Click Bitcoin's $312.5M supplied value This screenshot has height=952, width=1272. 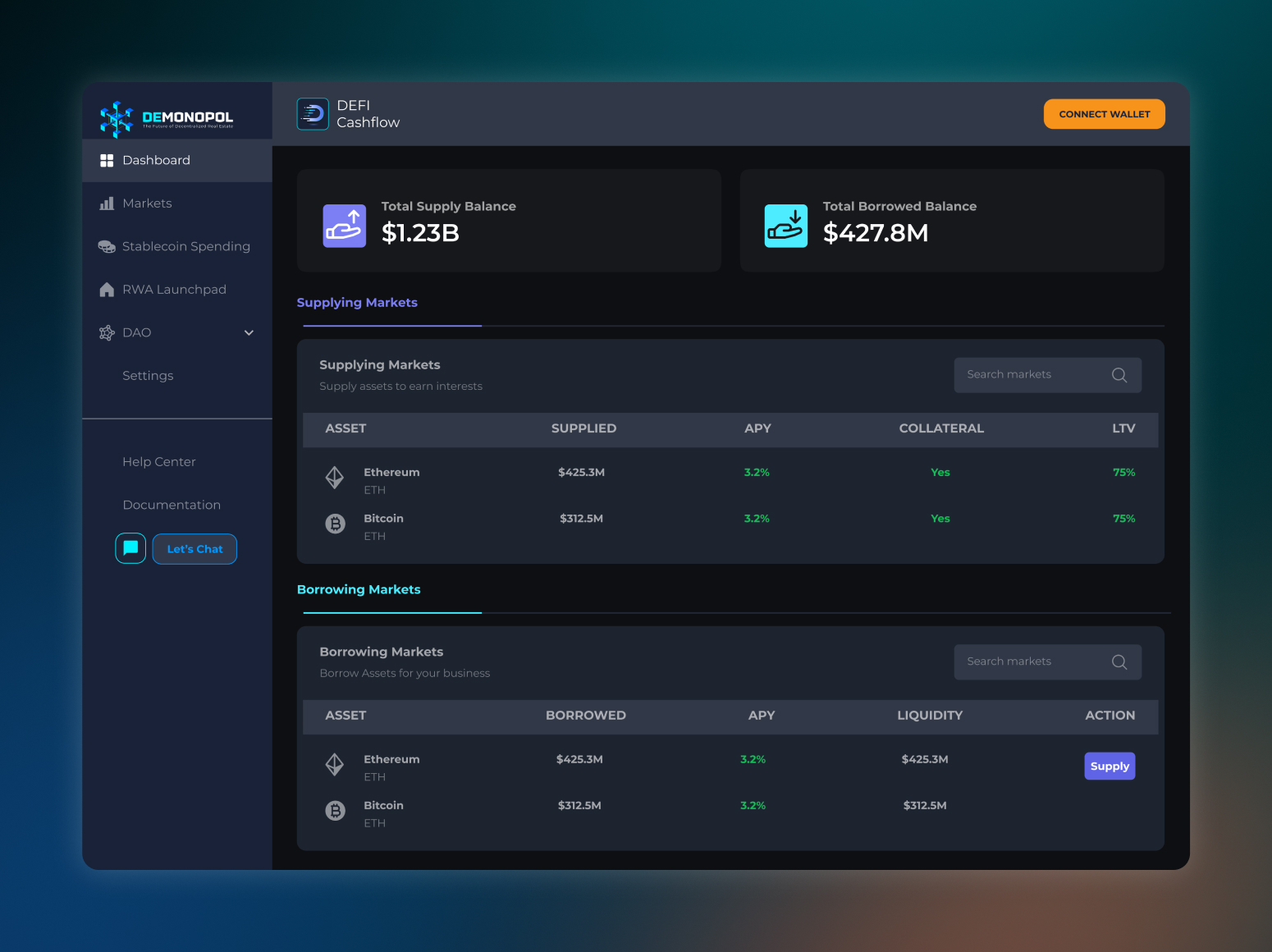[x=581, y=519]
